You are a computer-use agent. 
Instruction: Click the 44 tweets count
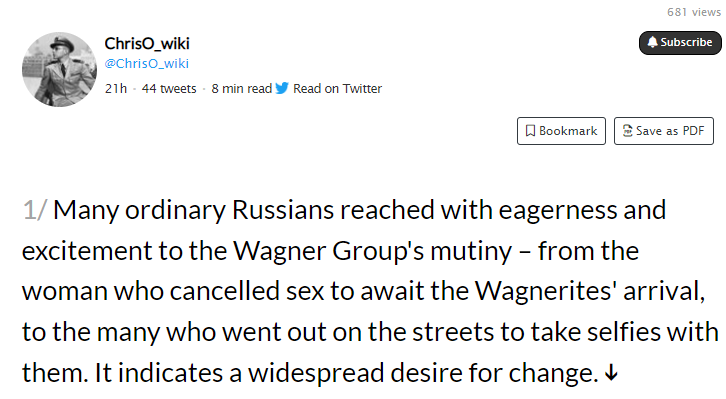click(x=169, y=88)
